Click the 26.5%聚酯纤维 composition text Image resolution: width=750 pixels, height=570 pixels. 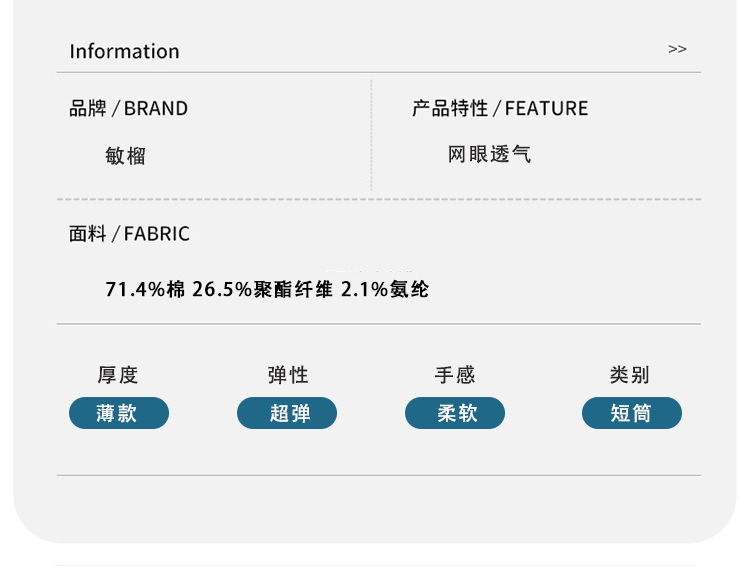pyautogui.click(x=262, y=290)
